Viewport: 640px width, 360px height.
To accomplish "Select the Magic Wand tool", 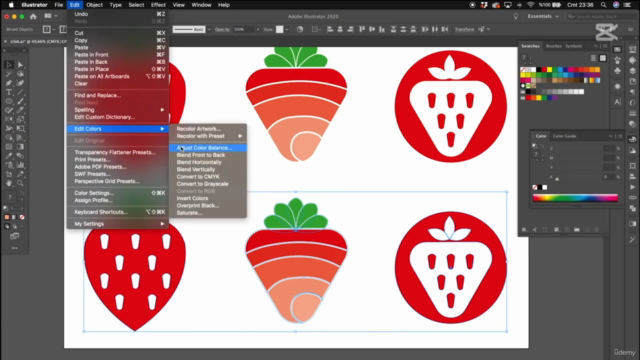I will tap(9, 74).
